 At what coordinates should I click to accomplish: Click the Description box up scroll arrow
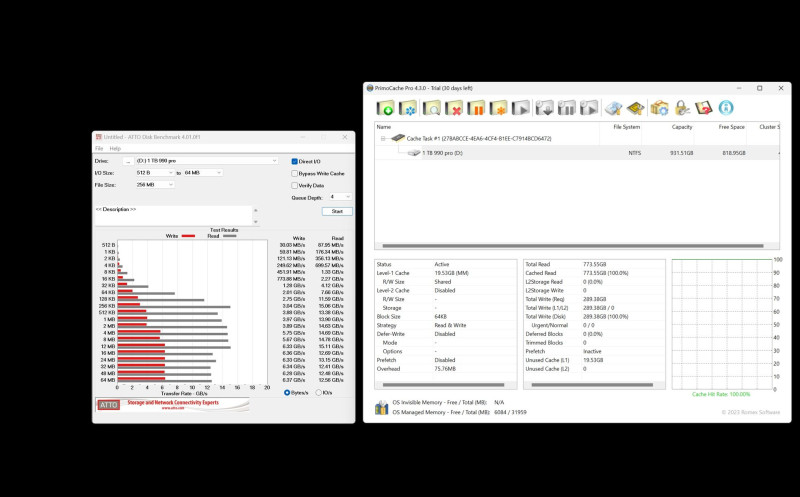tap(256, 210)
